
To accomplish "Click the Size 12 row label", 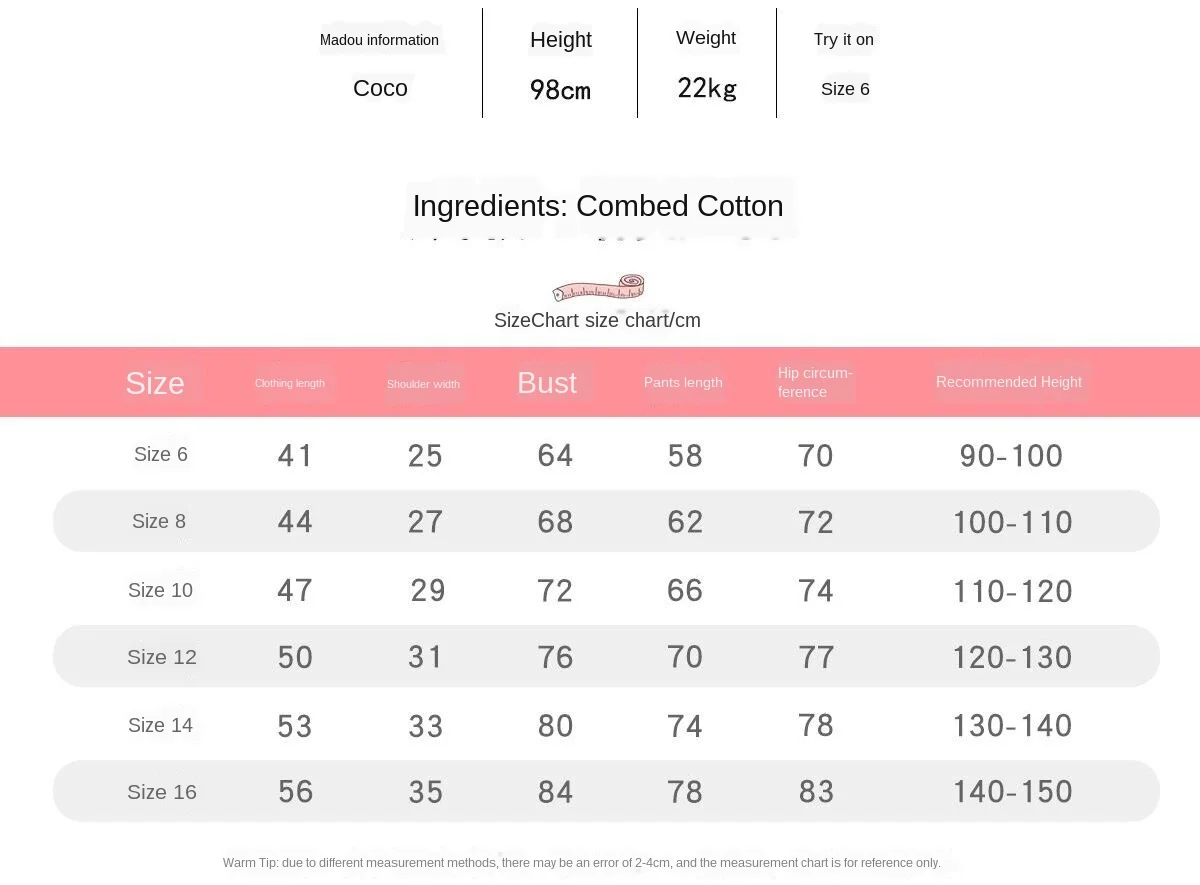I will [162, 657].
